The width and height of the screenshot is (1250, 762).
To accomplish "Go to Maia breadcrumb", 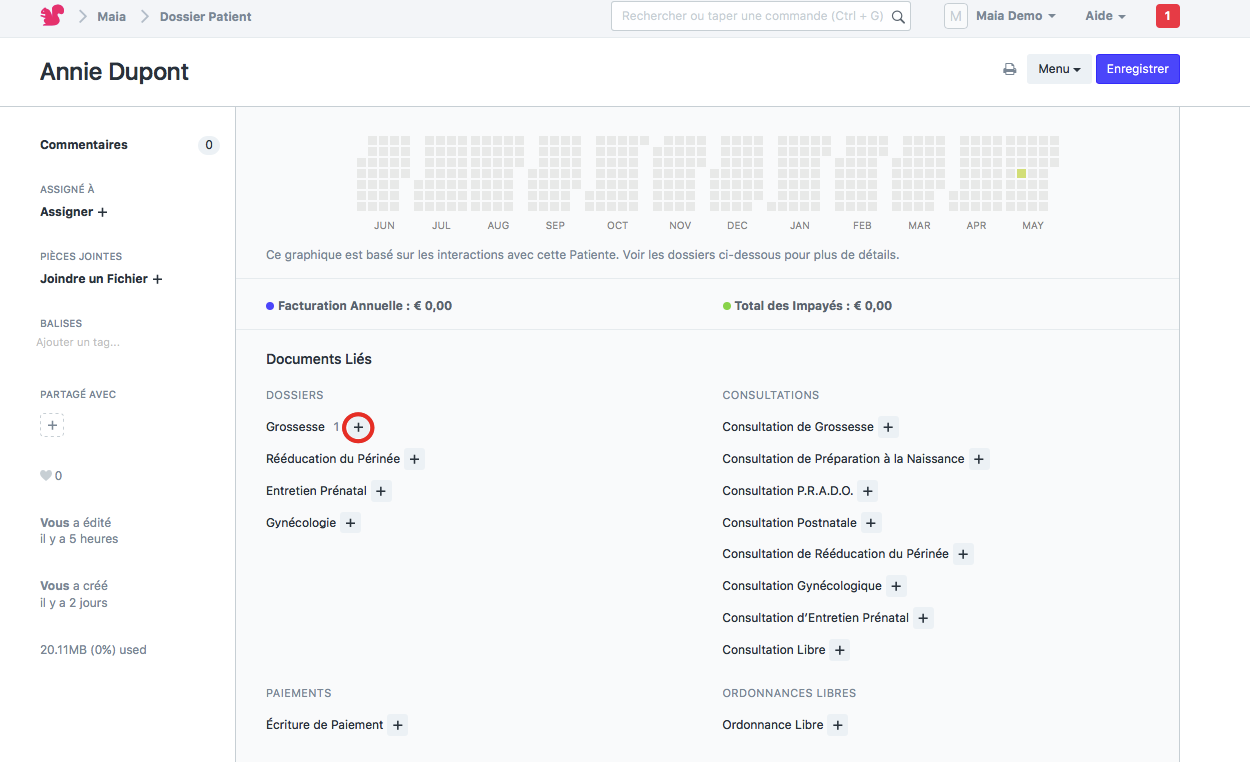I will (x=111, y=16).
